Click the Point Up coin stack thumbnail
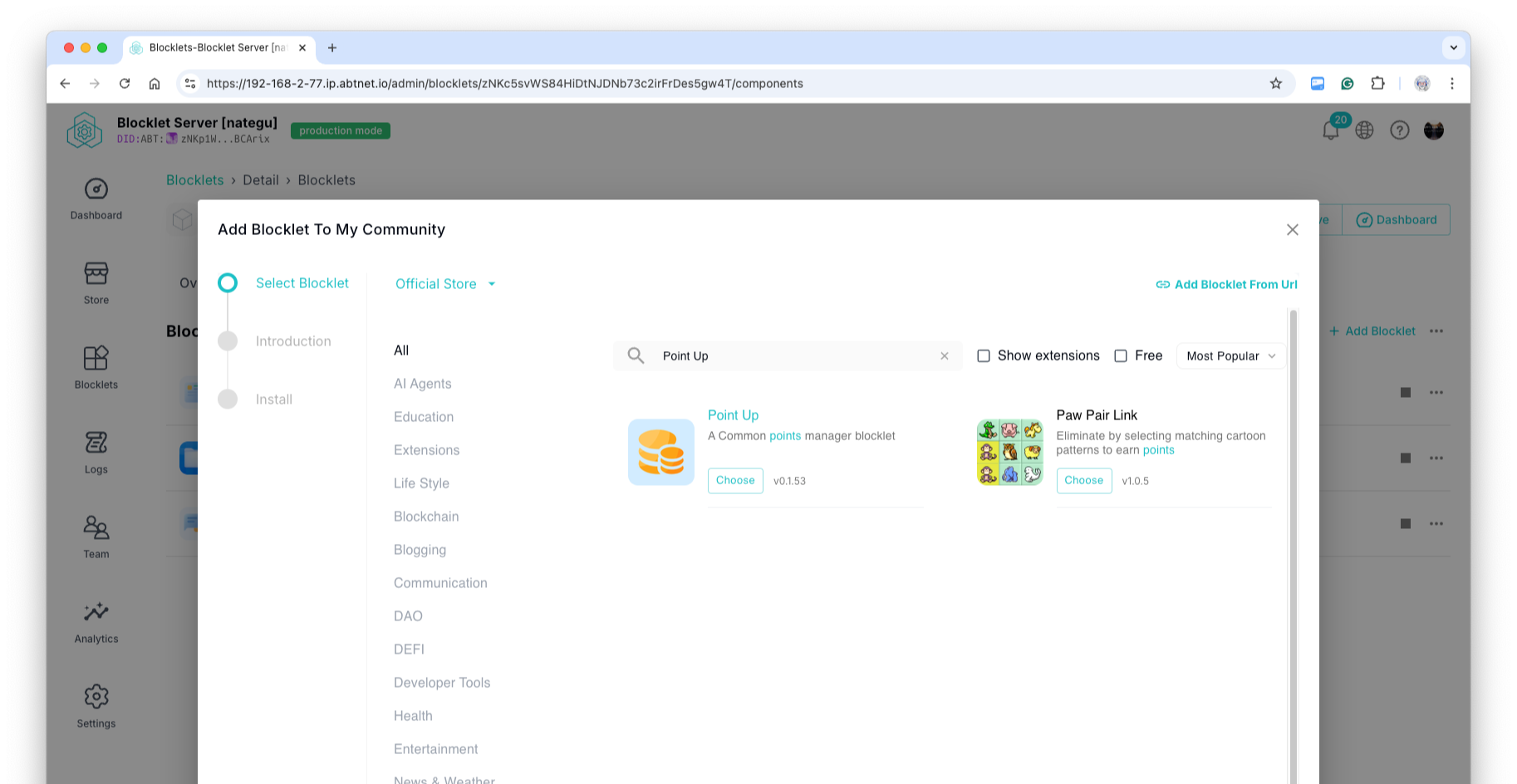Screen dimensions: 1517x784 click(660, 452)
